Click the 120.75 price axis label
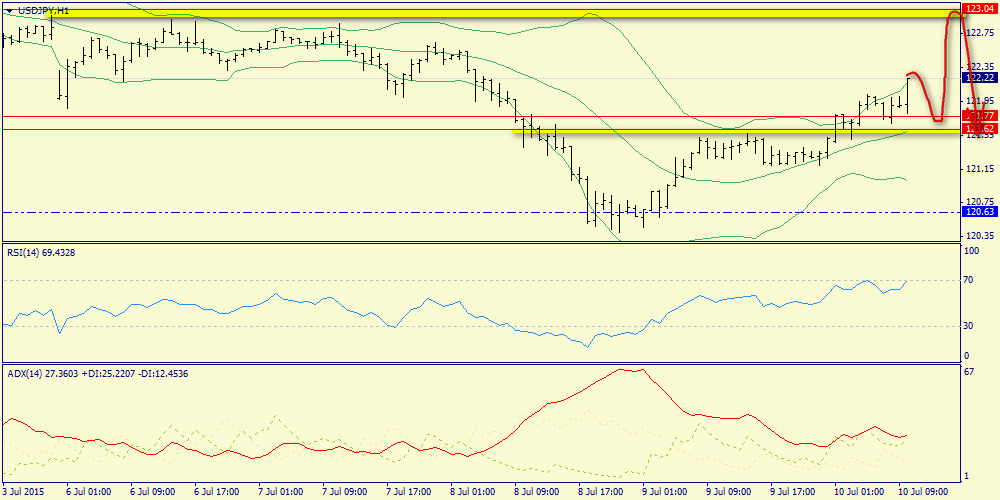The width and height of the screenshot is (1000, 500). 981,202
